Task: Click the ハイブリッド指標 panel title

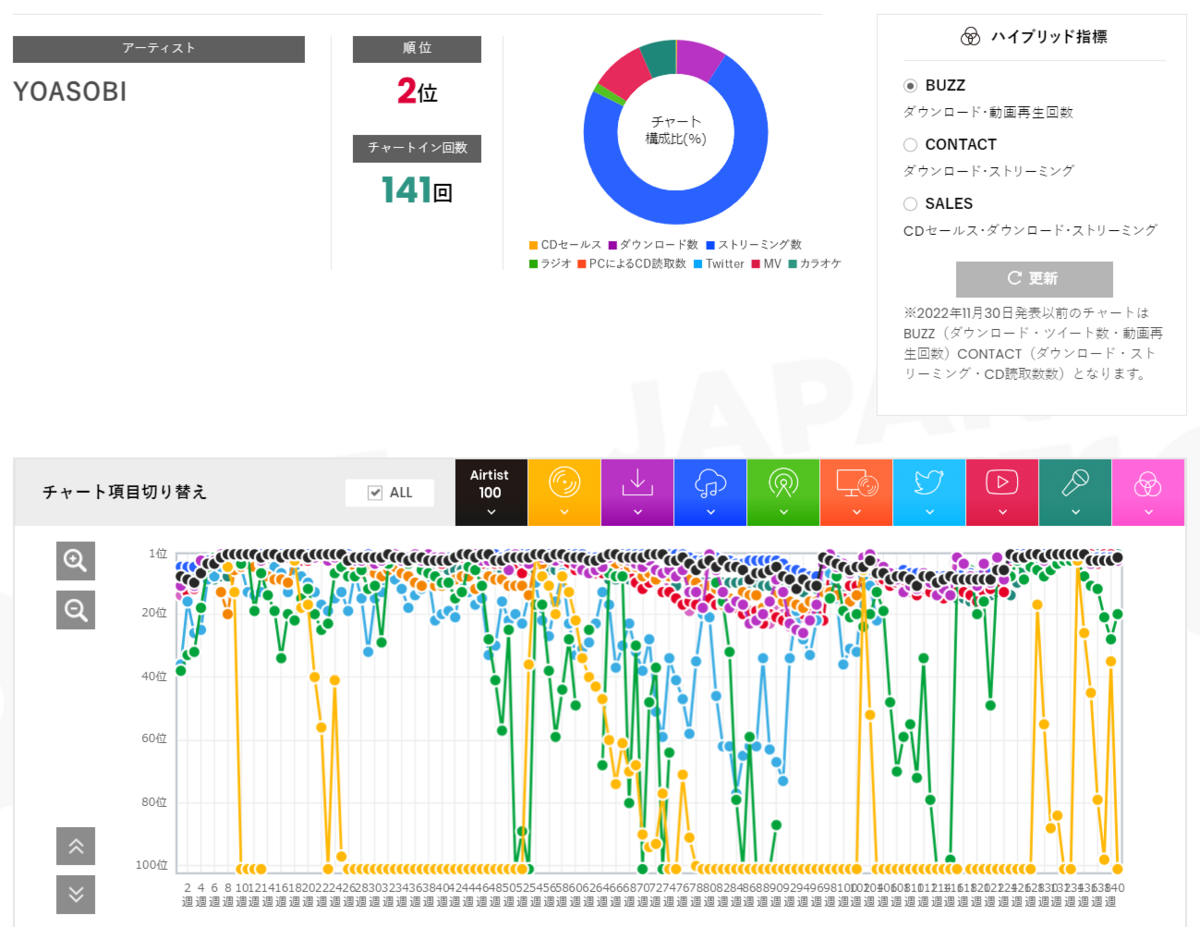Action: click(1049, 37)
